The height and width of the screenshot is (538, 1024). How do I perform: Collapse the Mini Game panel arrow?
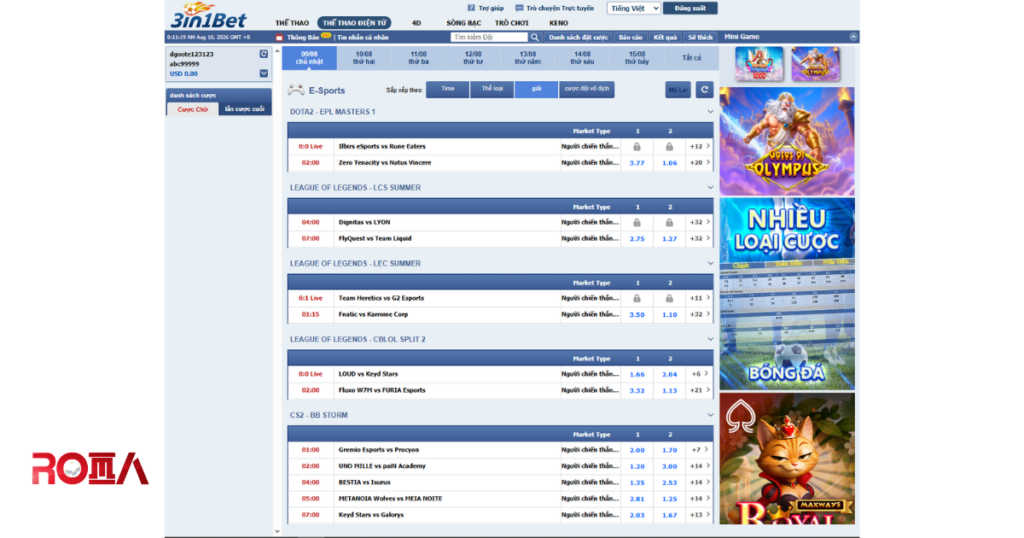click(853, 37)
